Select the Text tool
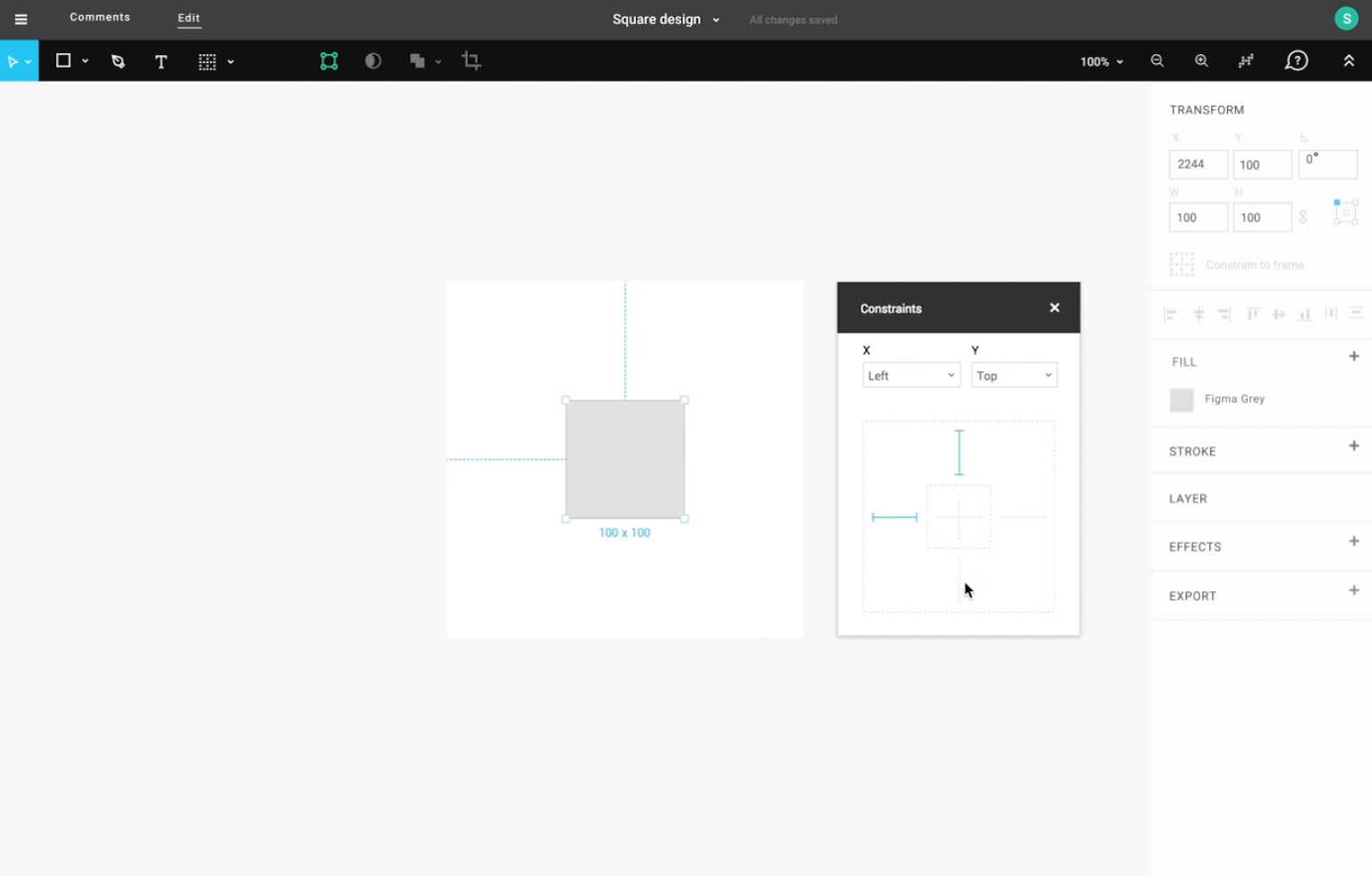This screenshot has height=876, width=1372. click(x=161, y=61)
